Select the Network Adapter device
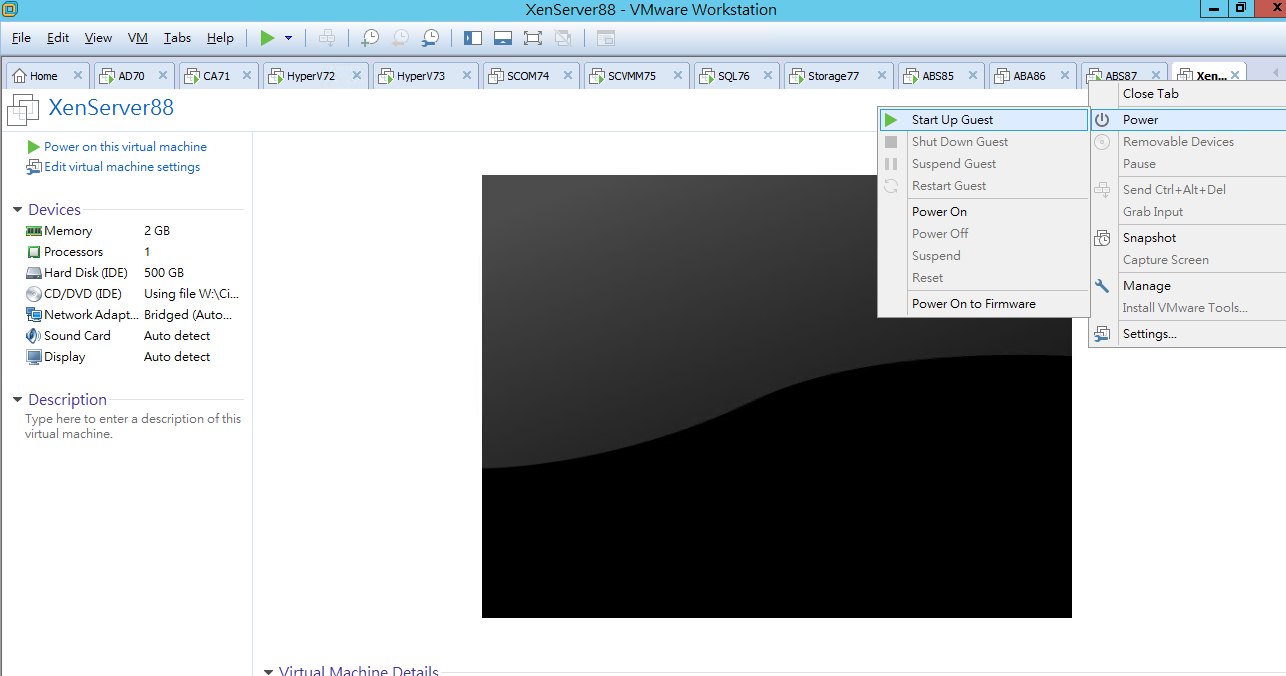The image size is (1286, 676). click(133, 315)
